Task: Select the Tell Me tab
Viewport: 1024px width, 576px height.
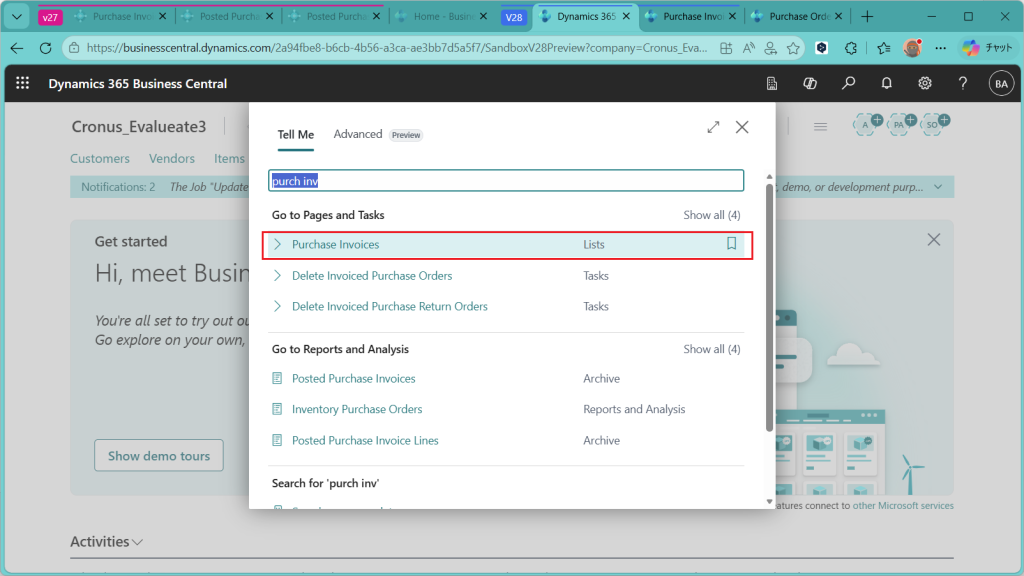Action: point(295,134)
